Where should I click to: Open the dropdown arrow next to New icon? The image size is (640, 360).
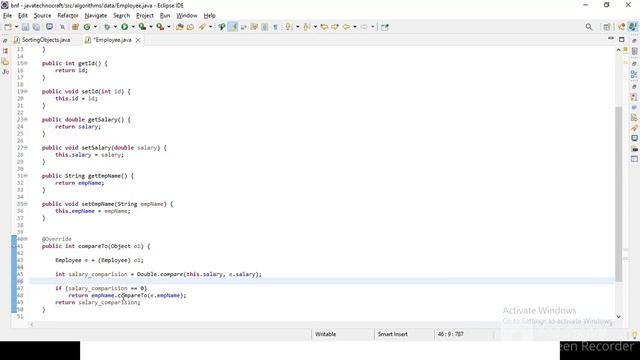click(x=16, y=27)
